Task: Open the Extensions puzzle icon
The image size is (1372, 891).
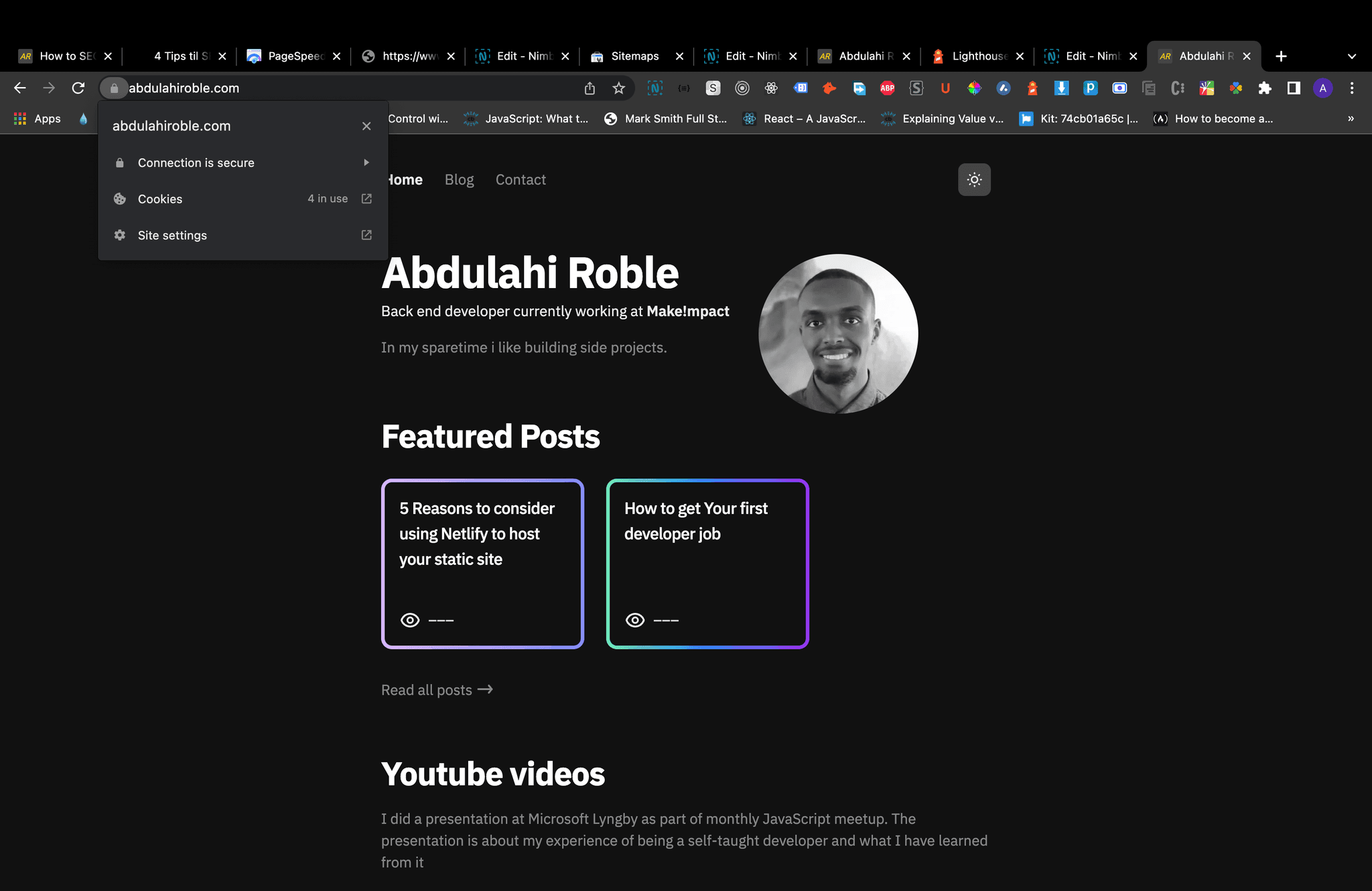Action: coord(1265,88)
